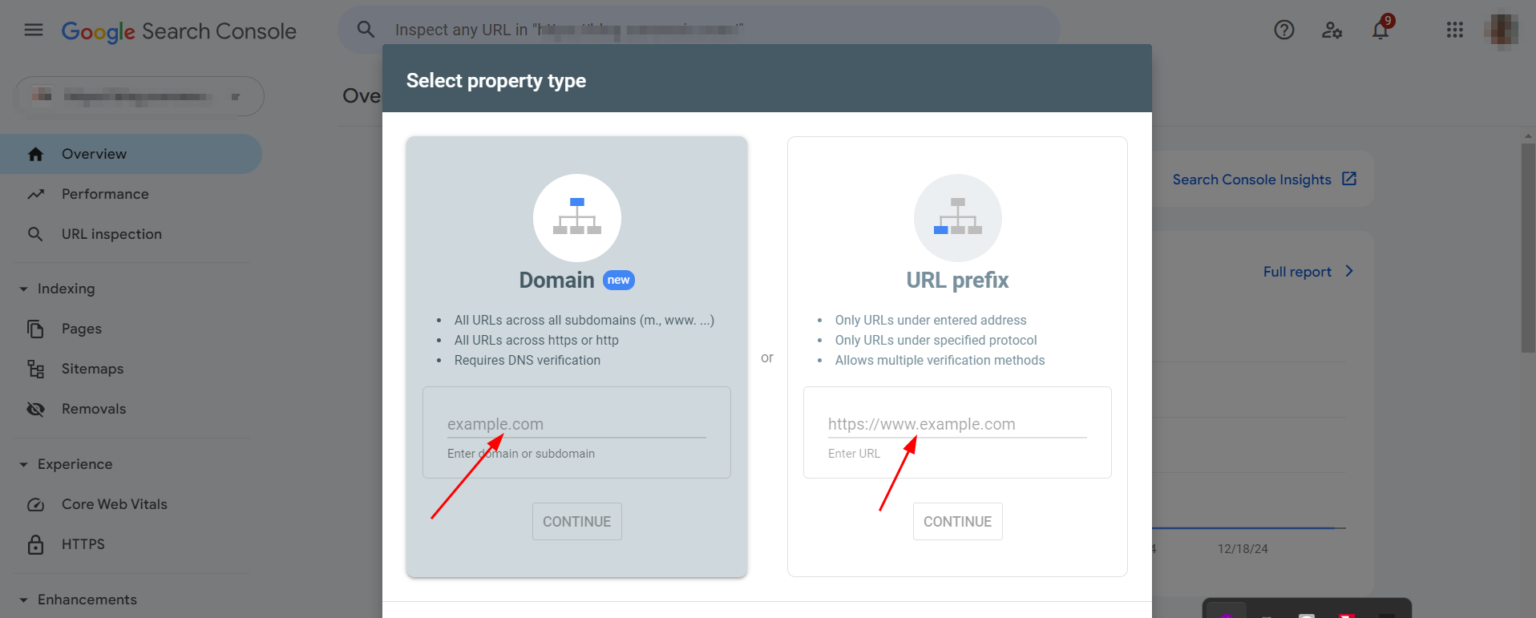Click Continue under the Domain card
The width and height of the screenshot is (1536, 618).
coord(577,521)
